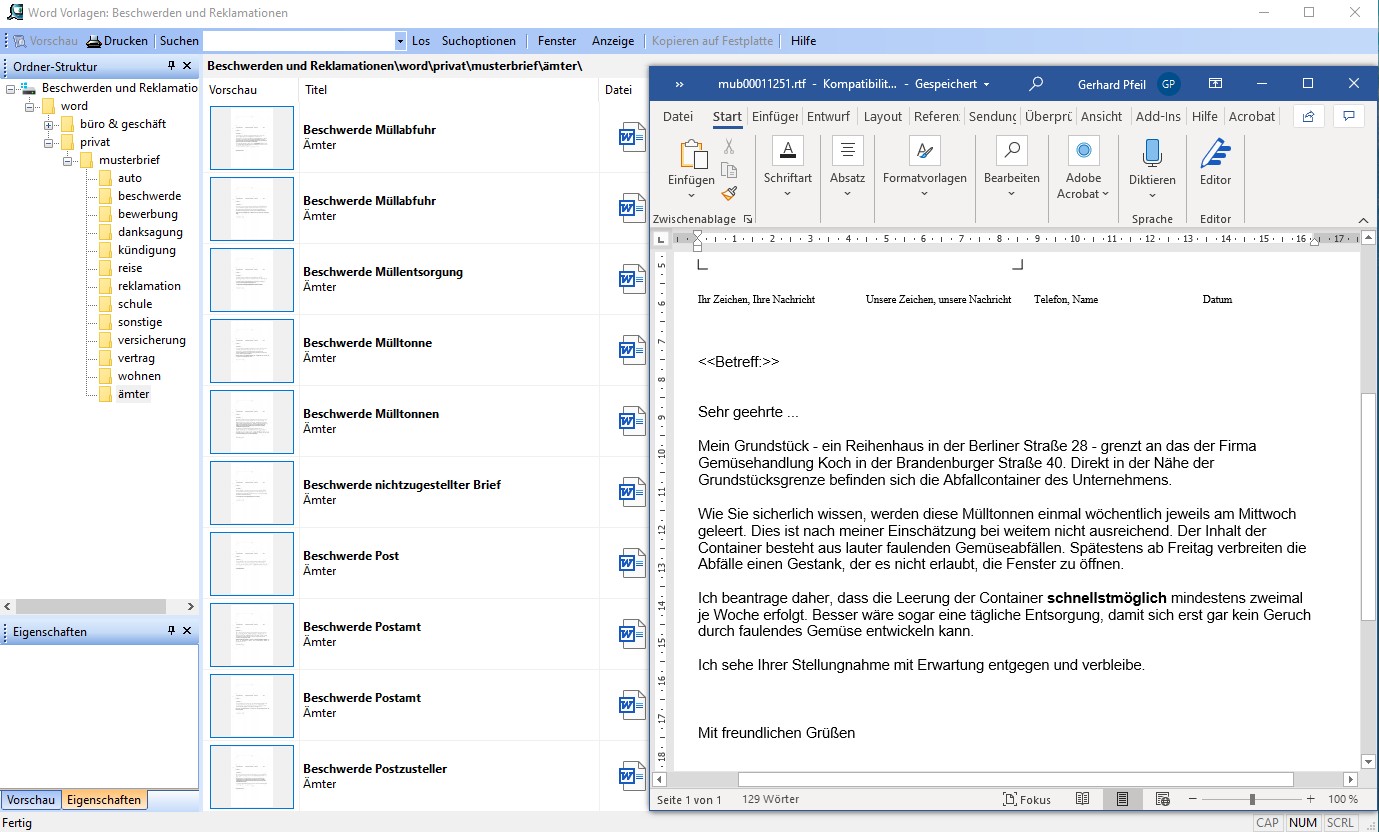Switch to Weblayout view in status bar

point(1162,799)
